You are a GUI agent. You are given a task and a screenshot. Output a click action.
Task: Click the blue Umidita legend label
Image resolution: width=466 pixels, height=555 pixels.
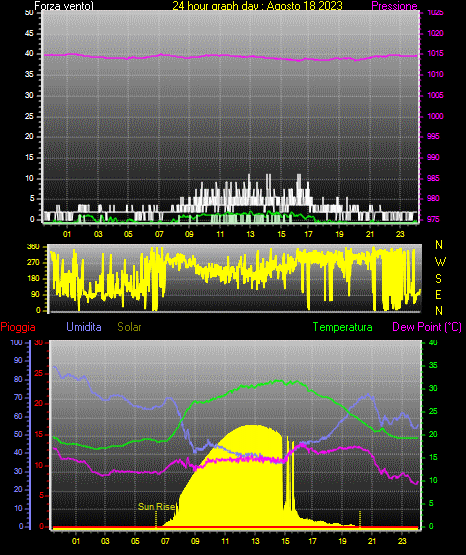pyautogui.click(x=84, y=327)
